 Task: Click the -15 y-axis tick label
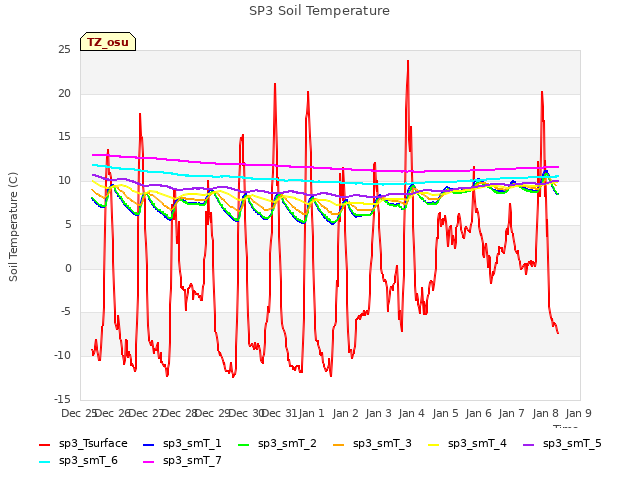pyautogui.click(x=62, y=399)
